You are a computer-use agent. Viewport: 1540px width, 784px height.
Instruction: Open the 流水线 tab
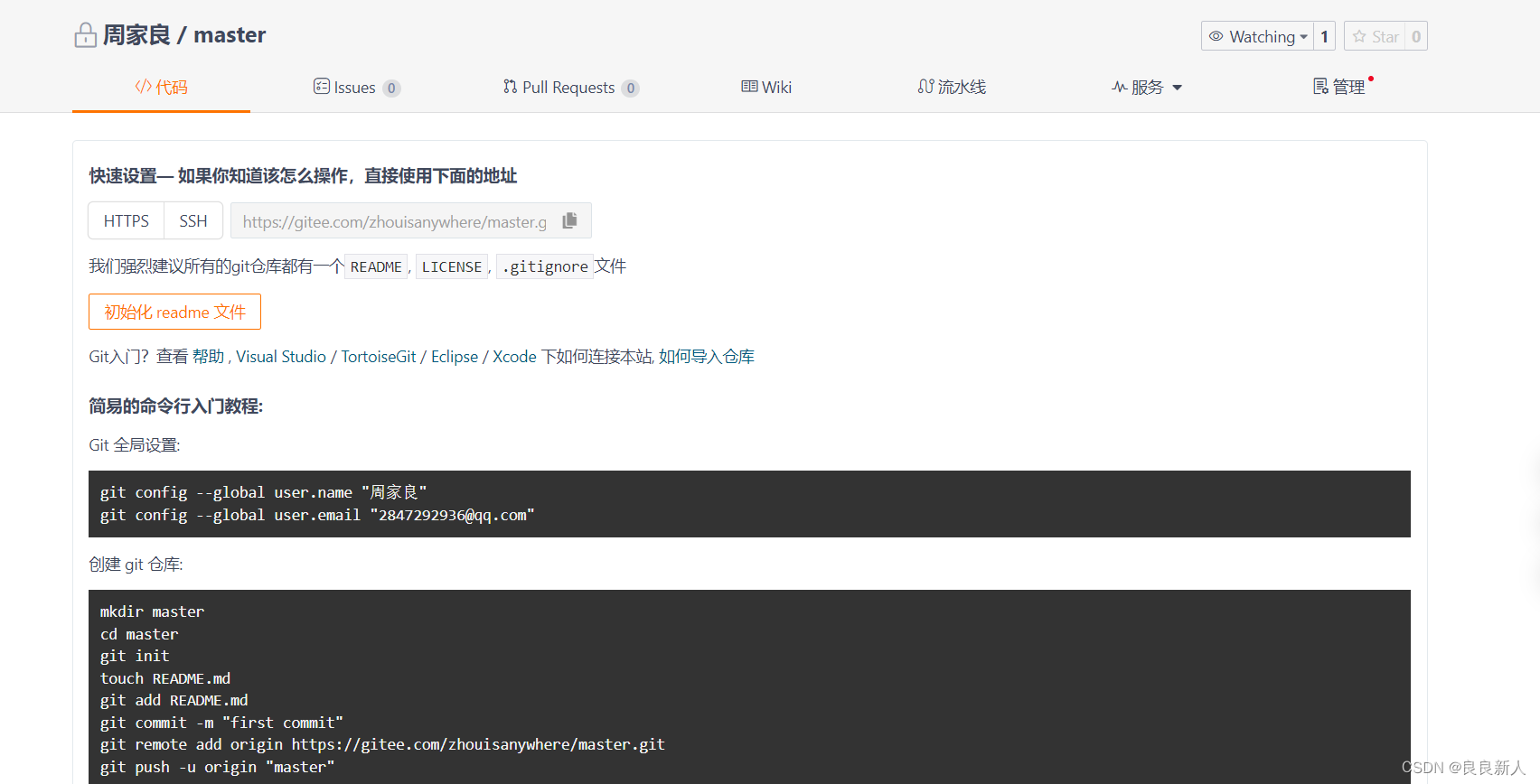tap(952, 88)
